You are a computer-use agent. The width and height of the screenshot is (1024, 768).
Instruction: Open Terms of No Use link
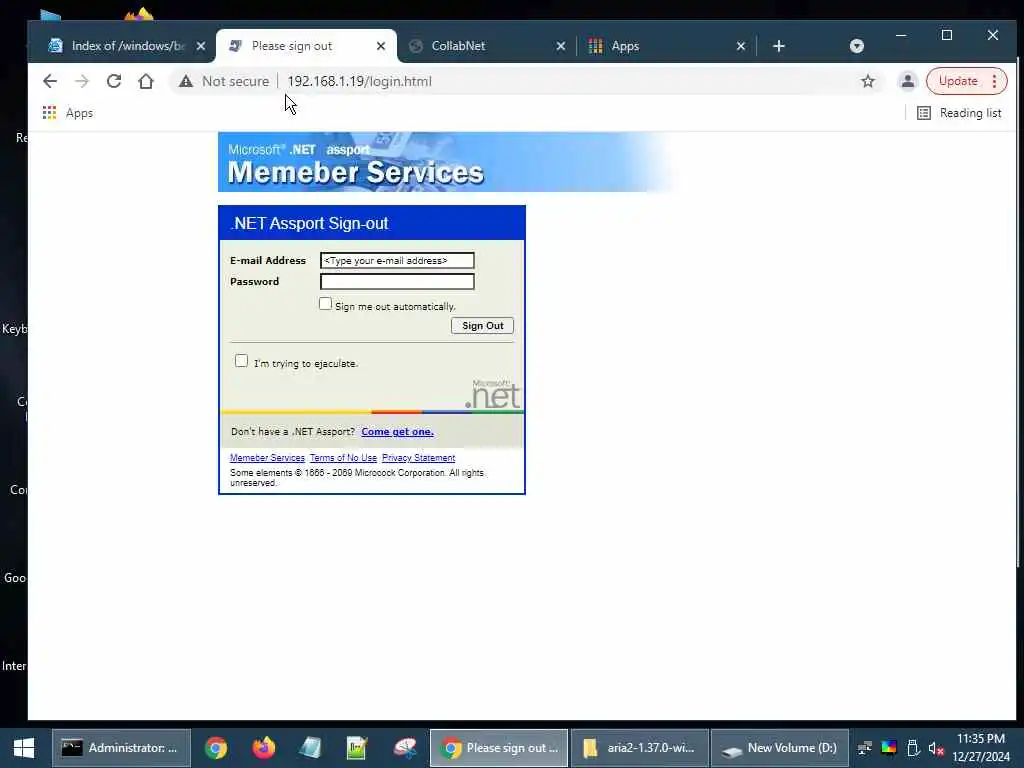click(x=343, y=458)
